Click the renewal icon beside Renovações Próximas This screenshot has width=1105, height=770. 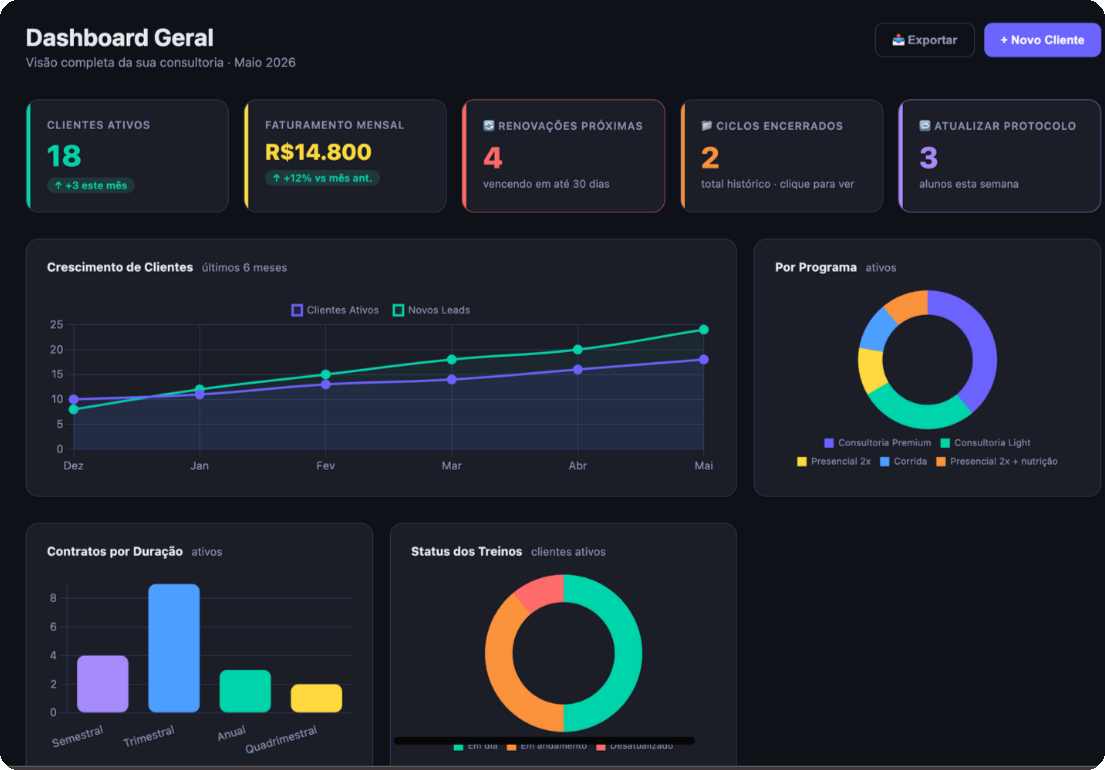[488, 125]
